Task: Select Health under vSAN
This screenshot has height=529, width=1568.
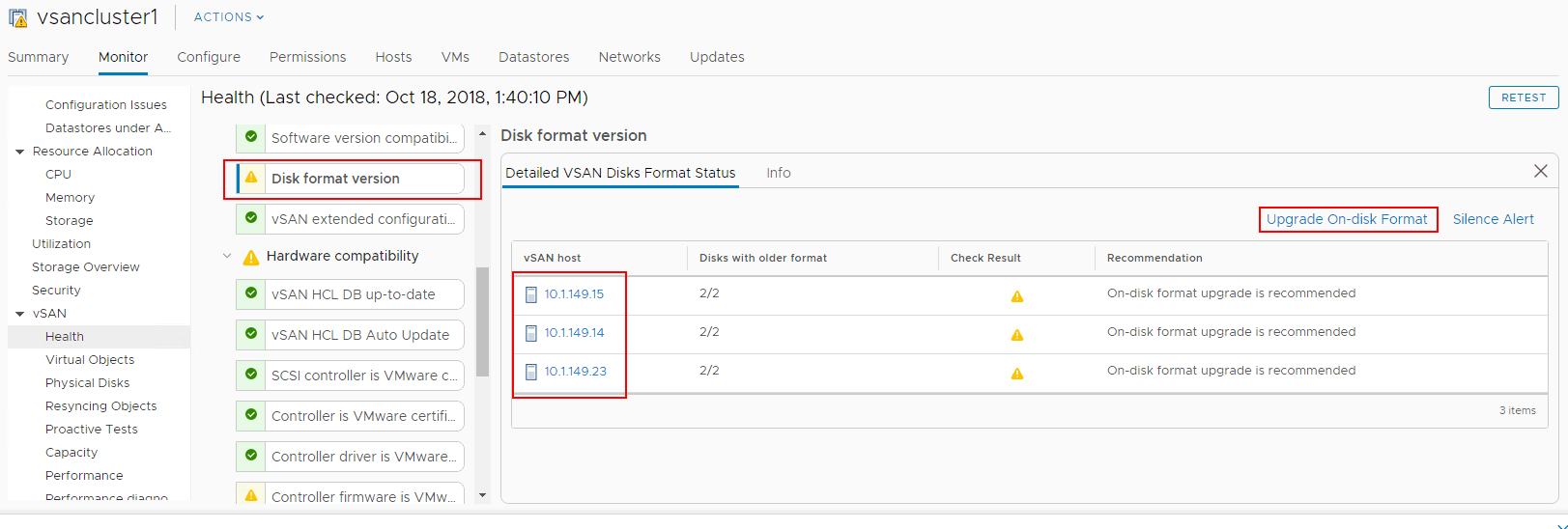Action: point(65,337)
